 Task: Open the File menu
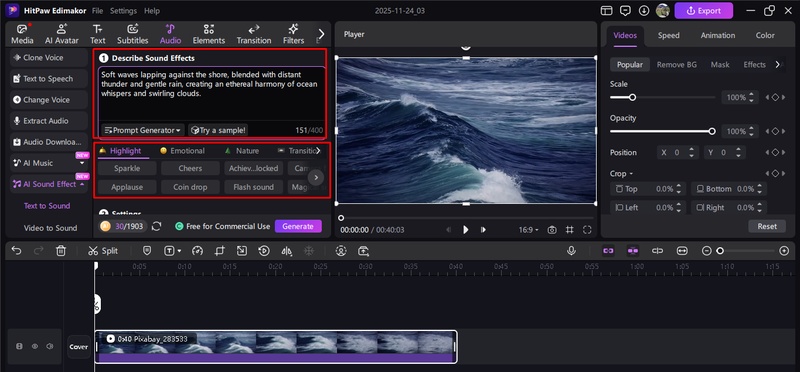point(97,11)
